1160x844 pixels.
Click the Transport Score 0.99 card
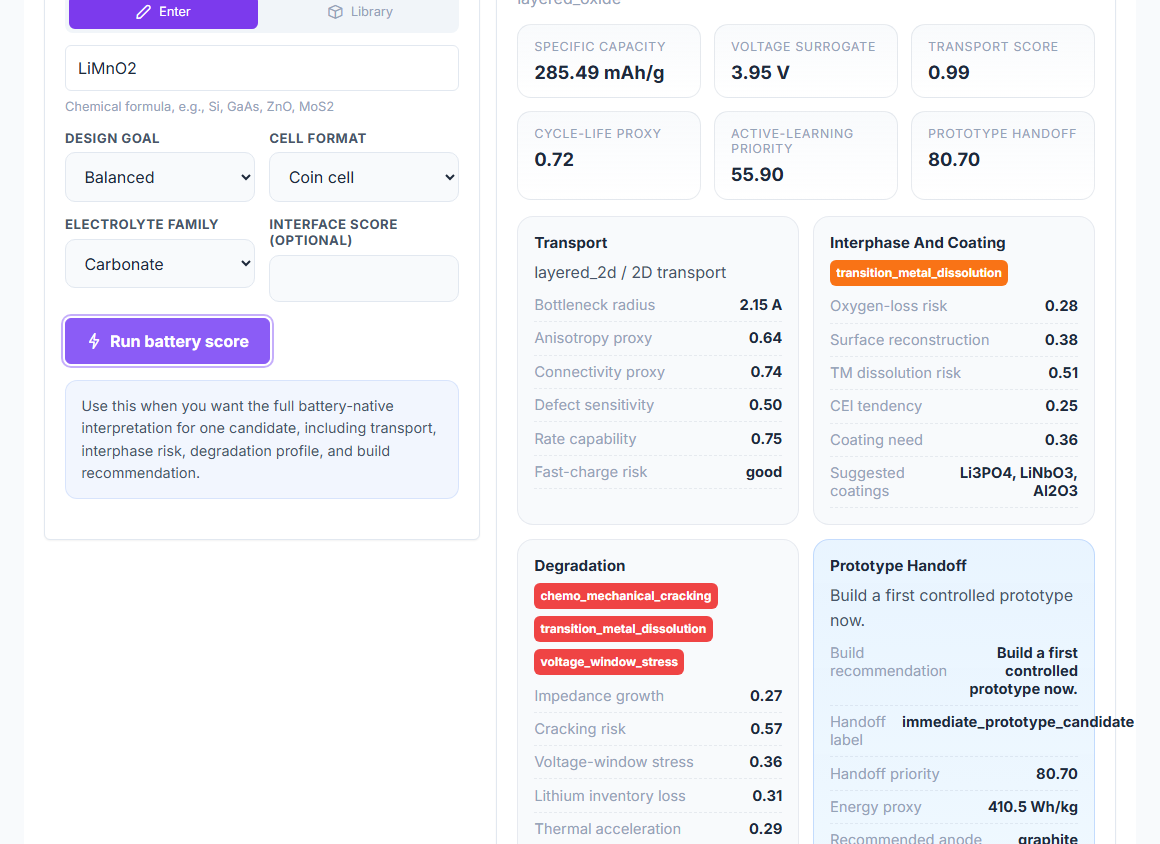click(x=1002, y=61)
